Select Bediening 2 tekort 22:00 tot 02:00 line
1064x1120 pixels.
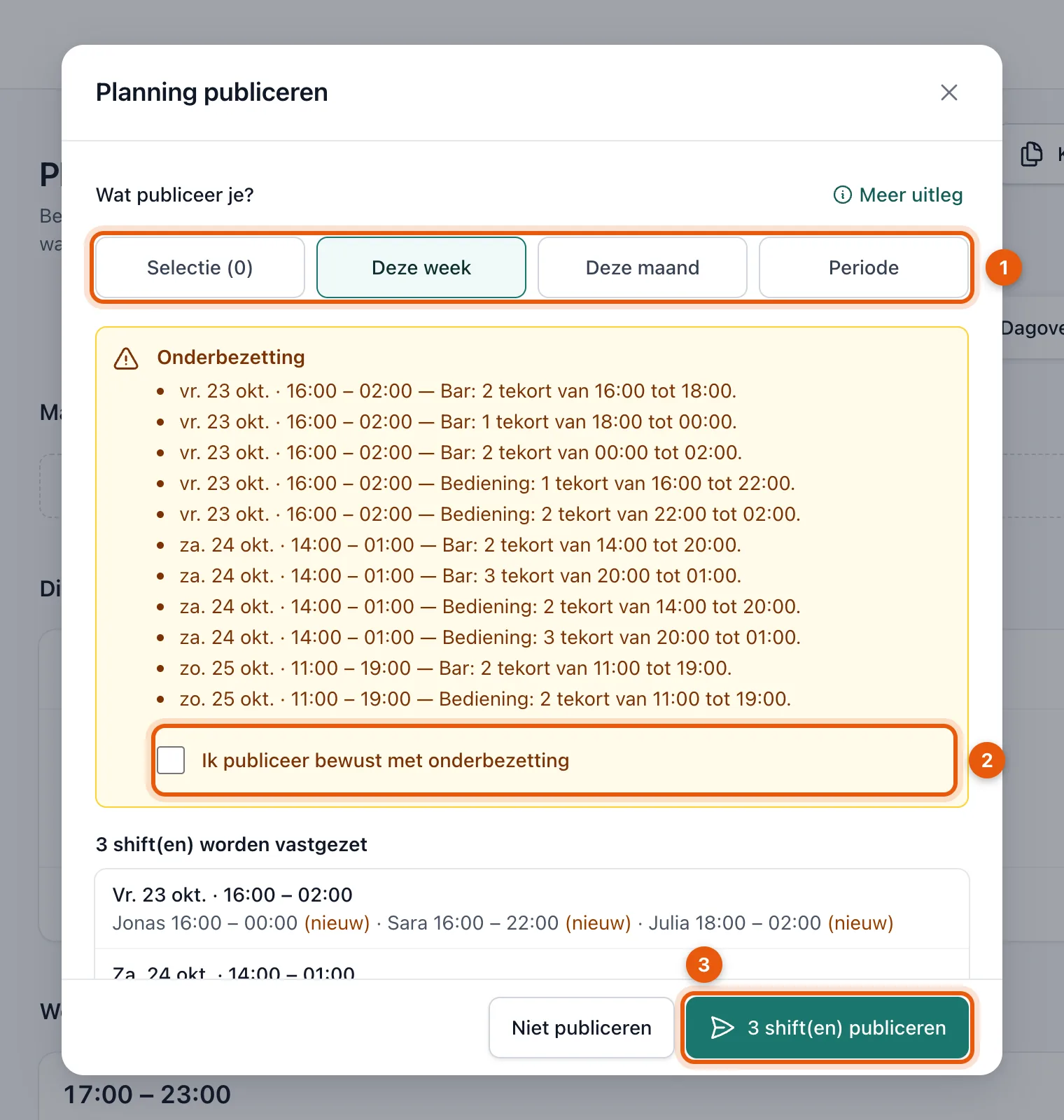[490, 514]
